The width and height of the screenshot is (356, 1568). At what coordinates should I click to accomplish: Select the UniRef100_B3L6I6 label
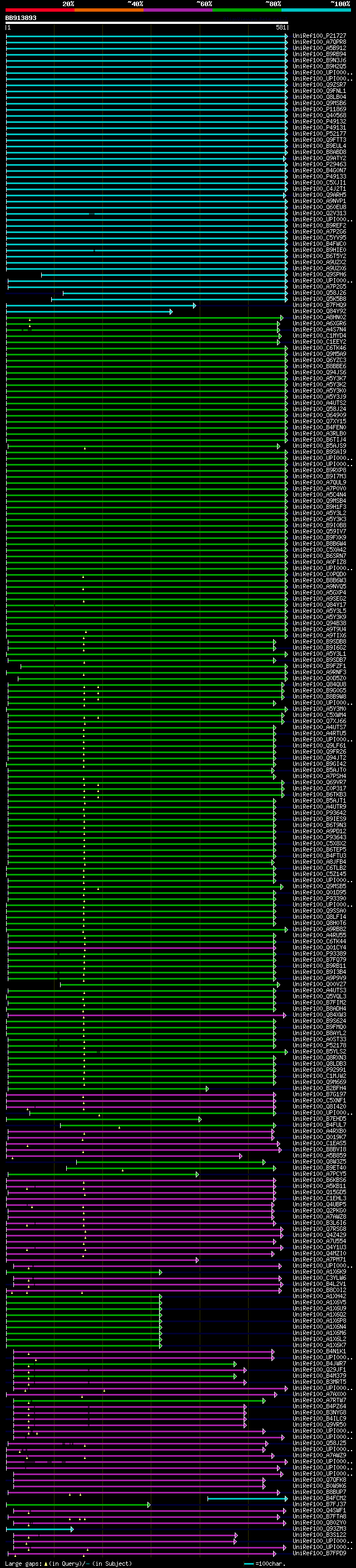tap(319, 1224)
